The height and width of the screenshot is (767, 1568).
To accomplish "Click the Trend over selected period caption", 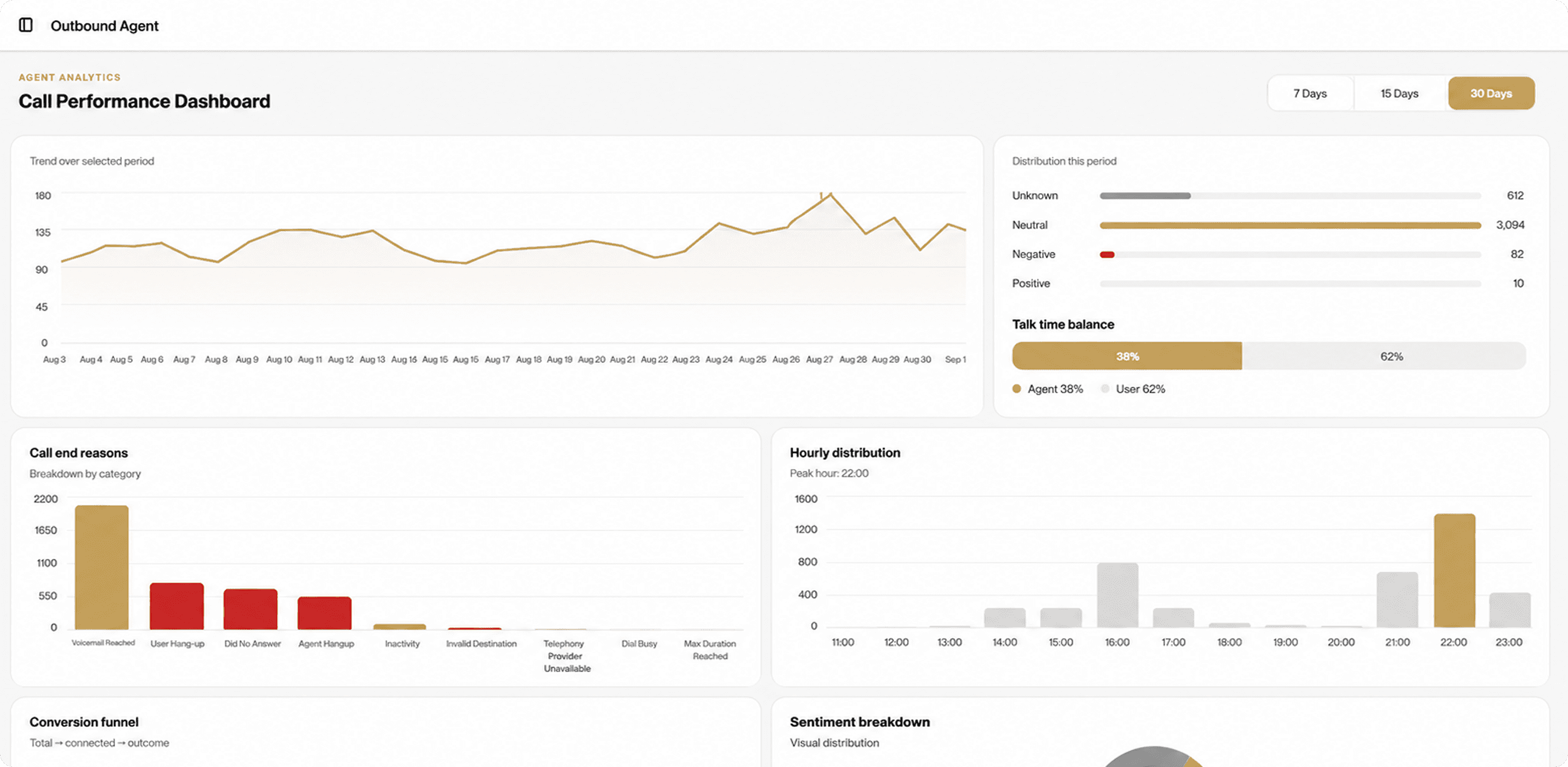I will point(92,161).
